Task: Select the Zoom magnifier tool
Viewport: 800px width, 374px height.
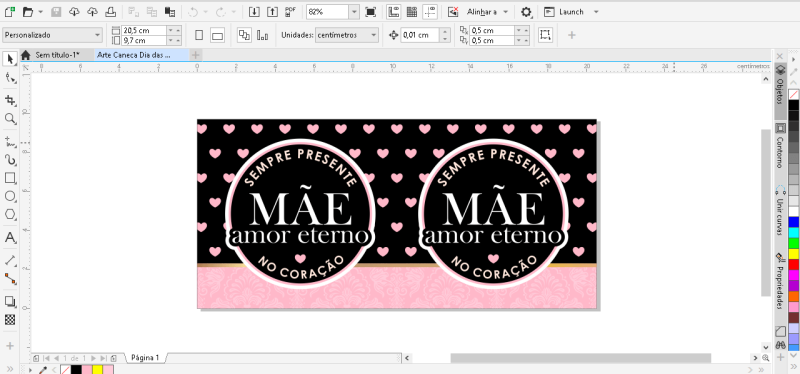Action: 10,119
